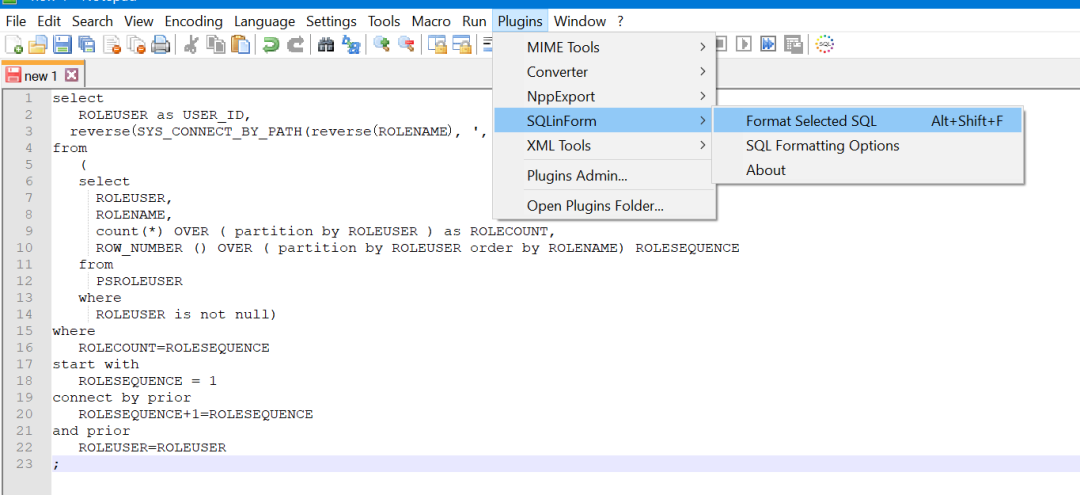Click the Redo arrow icon
This screenshot has width=1080, height=495.
295,45
